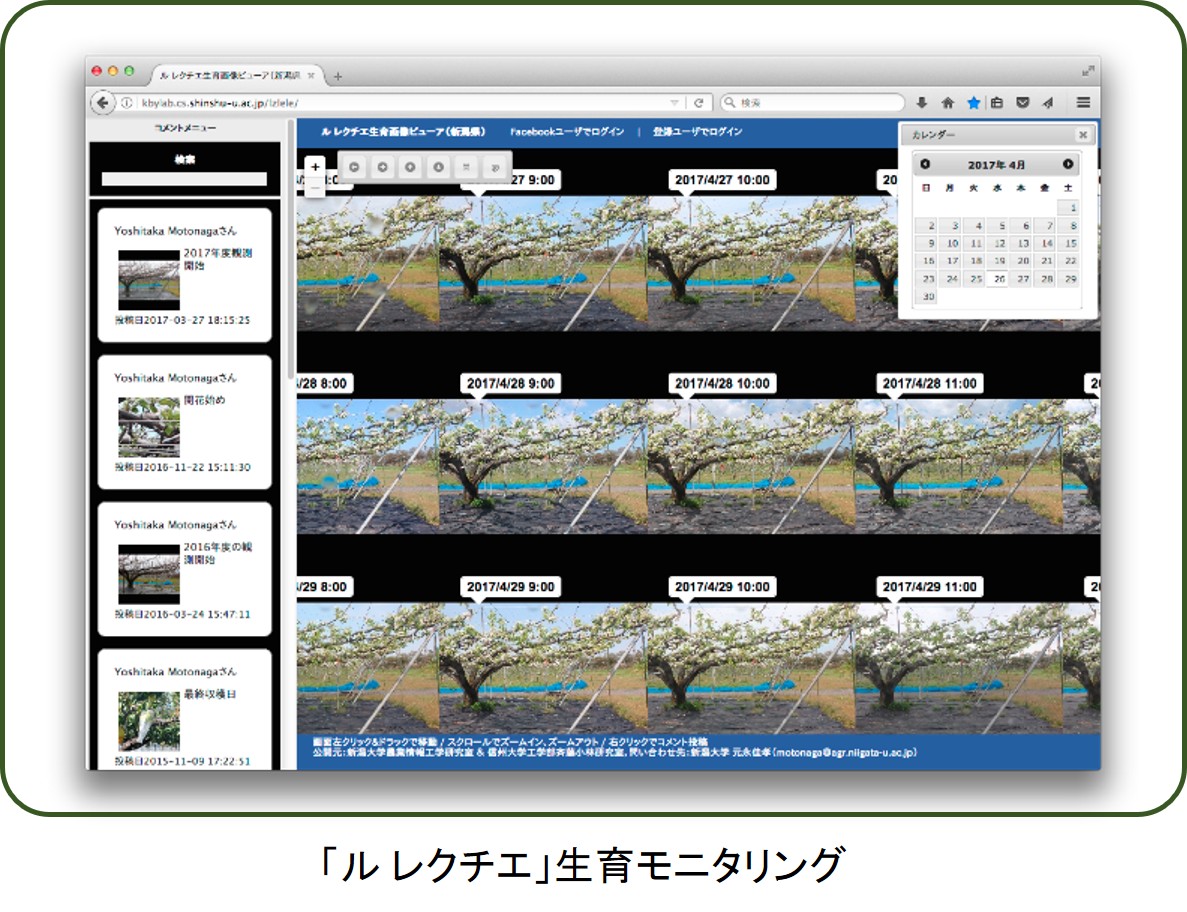The width and height of the screenshot is (1187, 912).
Task: Open the Firefox downloads arrow icon
Action: point(922,103)
